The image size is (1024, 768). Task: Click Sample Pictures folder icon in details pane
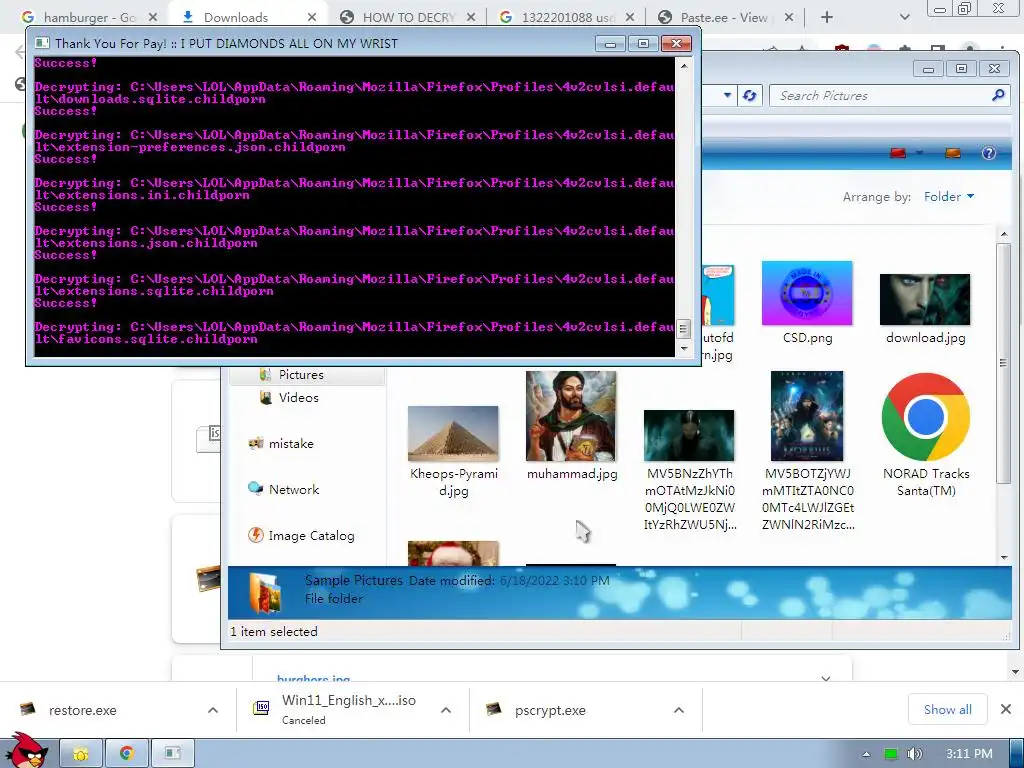[266, 593]
